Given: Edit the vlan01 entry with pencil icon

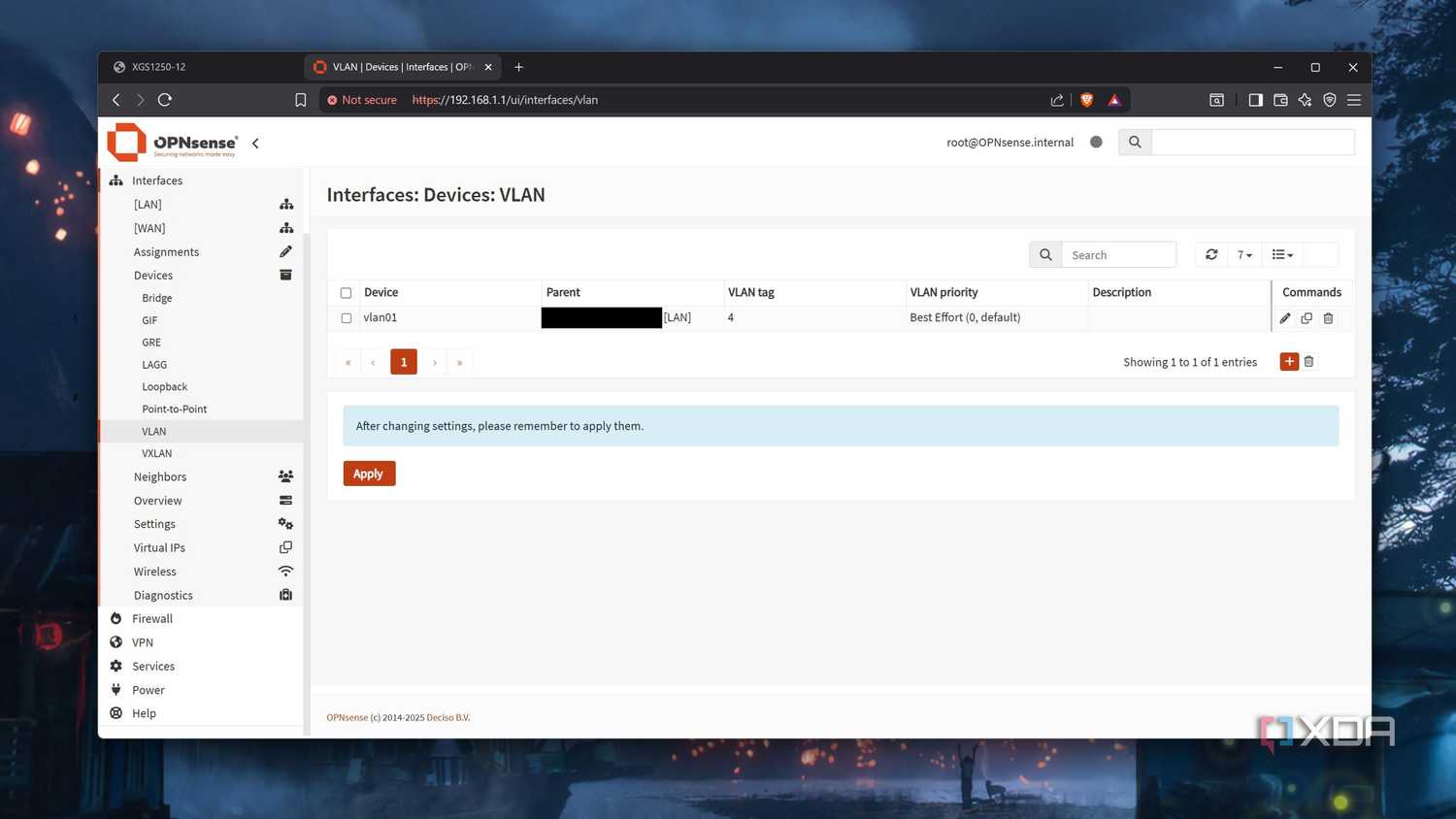Looking at the screenshot, I should coord(1285,318).
